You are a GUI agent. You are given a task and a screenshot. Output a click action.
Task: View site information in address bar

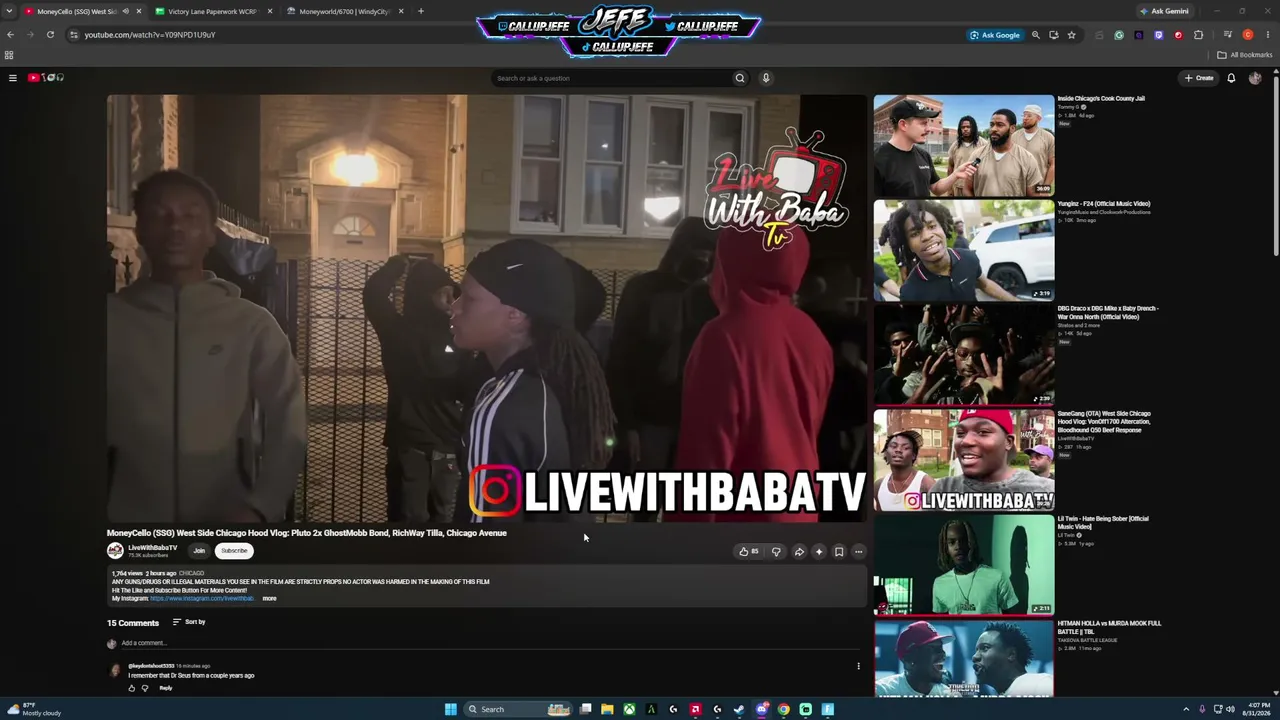[x=73, y=35]
